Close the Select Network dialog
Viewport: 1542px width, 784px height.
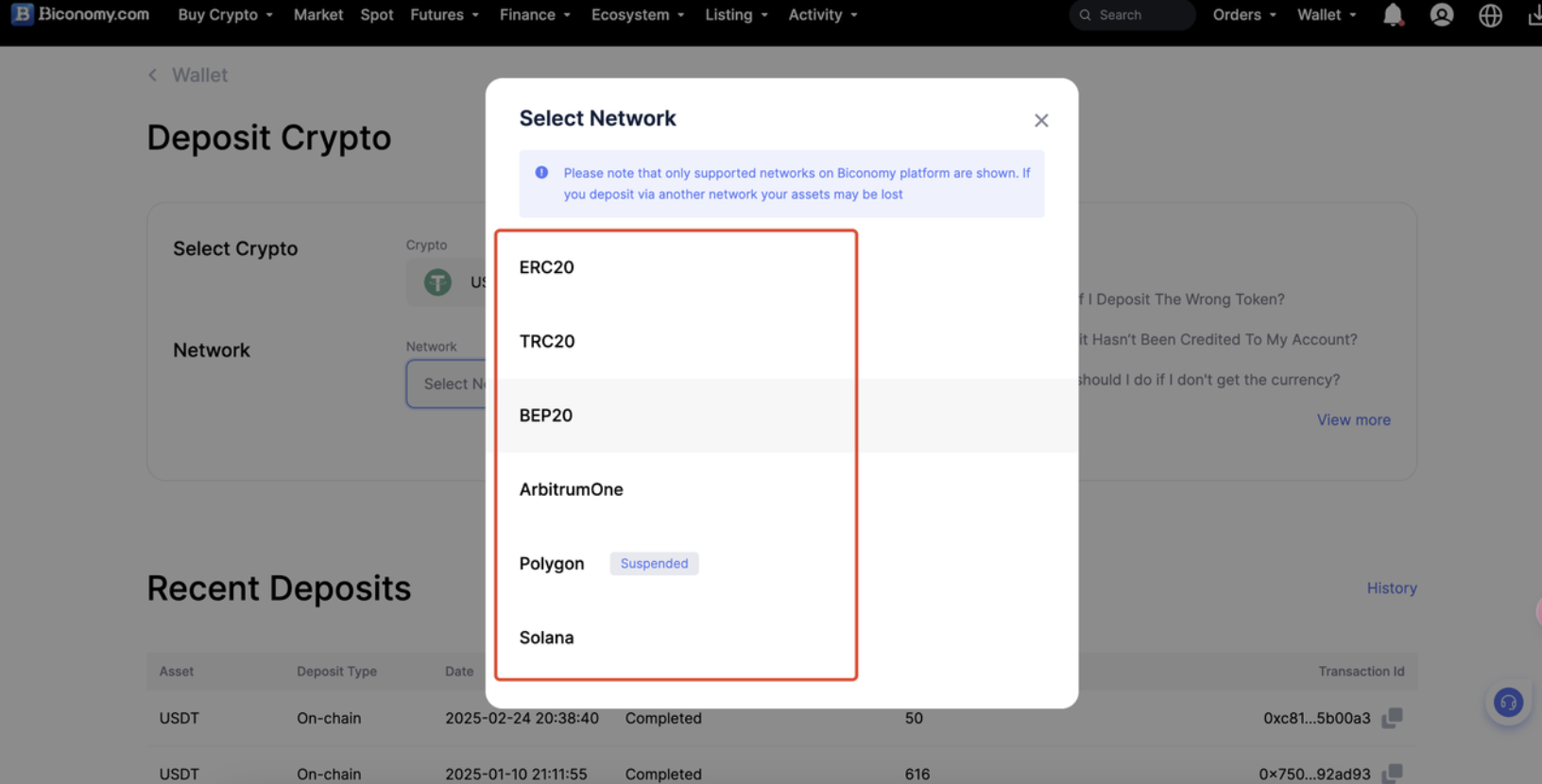(1040, 121)
